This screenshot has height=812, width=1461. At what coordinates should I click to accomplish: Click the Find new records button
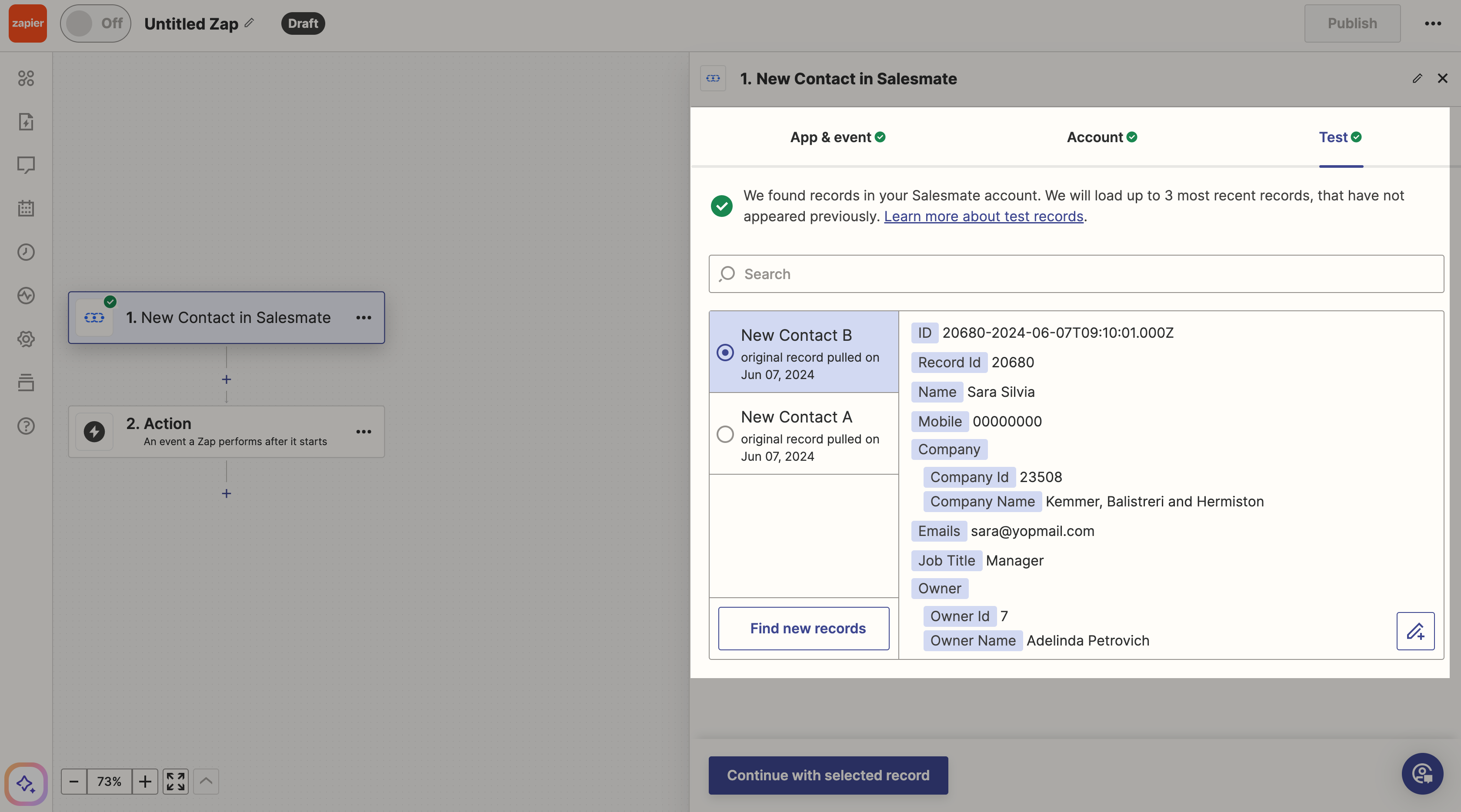(804, 628)
